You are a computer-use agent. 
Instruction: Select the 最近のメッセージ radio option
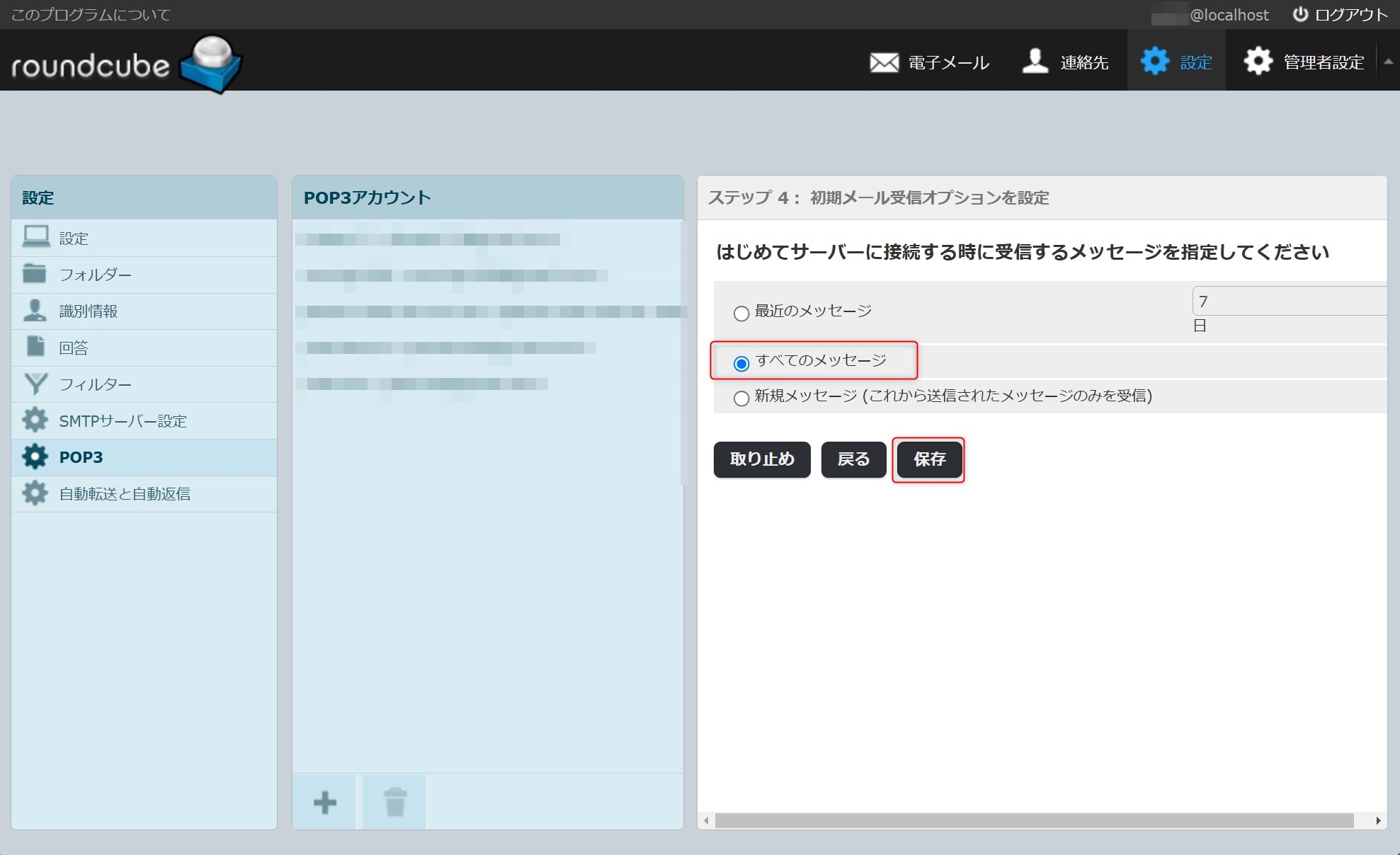741,314
